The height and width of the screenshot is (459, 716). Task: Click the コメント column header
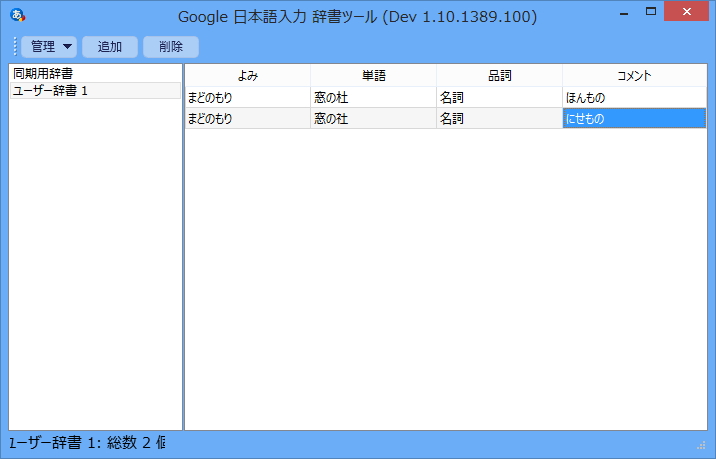635,76
